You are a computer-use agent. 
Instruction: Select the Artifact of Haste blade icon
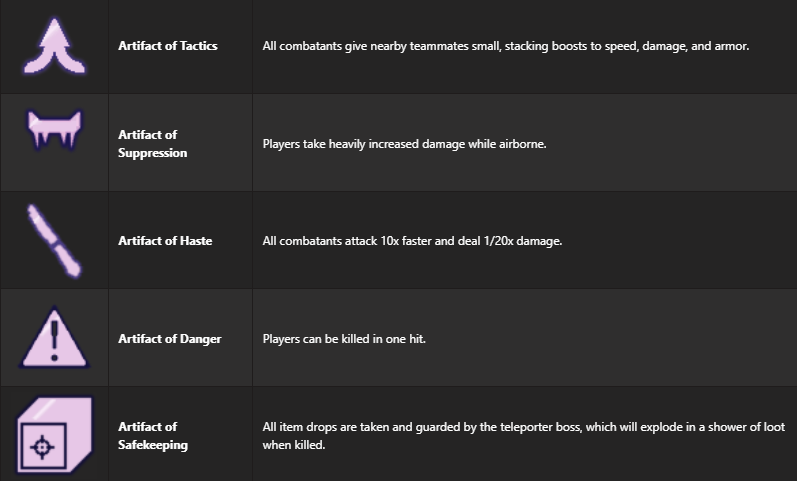[53, 240]
